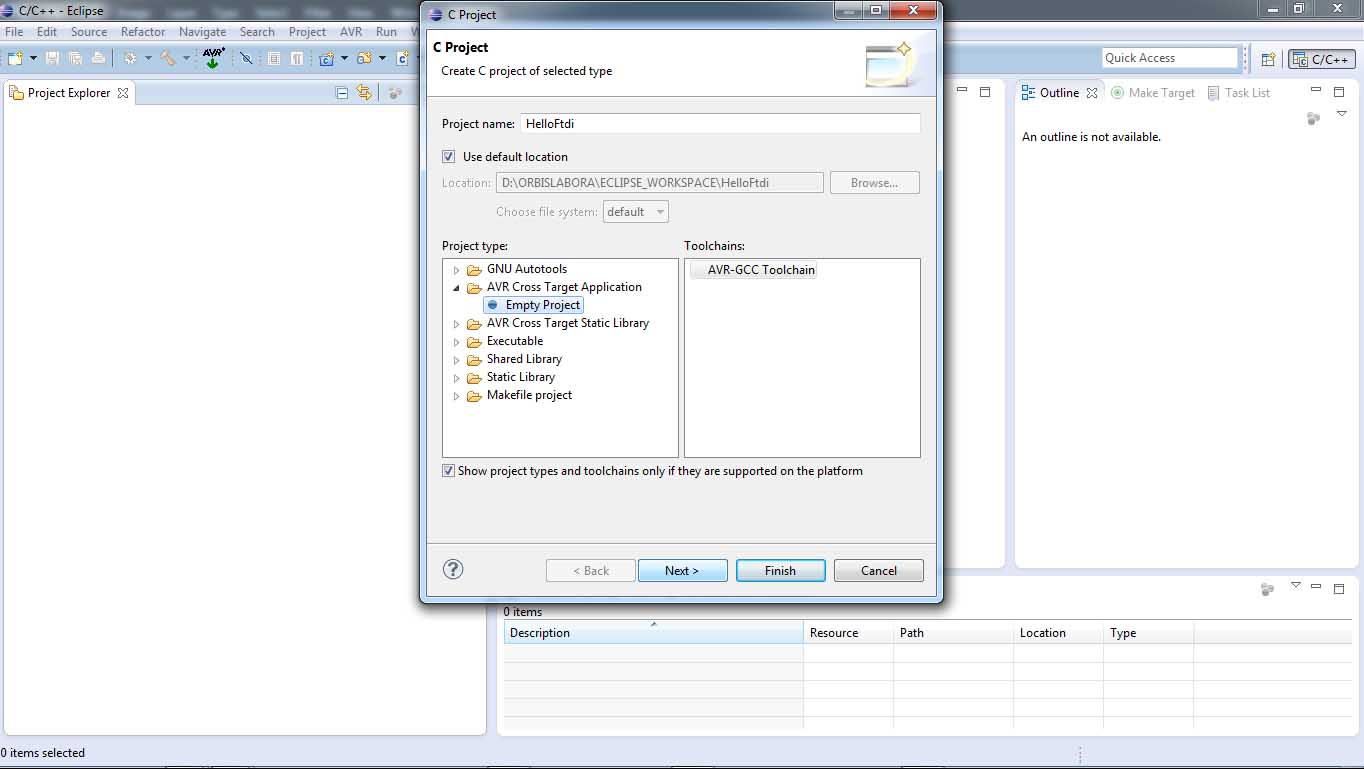Click the Build All gear icon
The width and height of the screenshot is (1364, 769).
click(130, 58)
